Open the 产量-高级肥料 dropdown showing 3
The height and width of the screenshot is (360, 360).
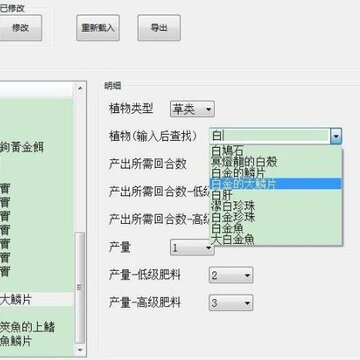[231, 303]
